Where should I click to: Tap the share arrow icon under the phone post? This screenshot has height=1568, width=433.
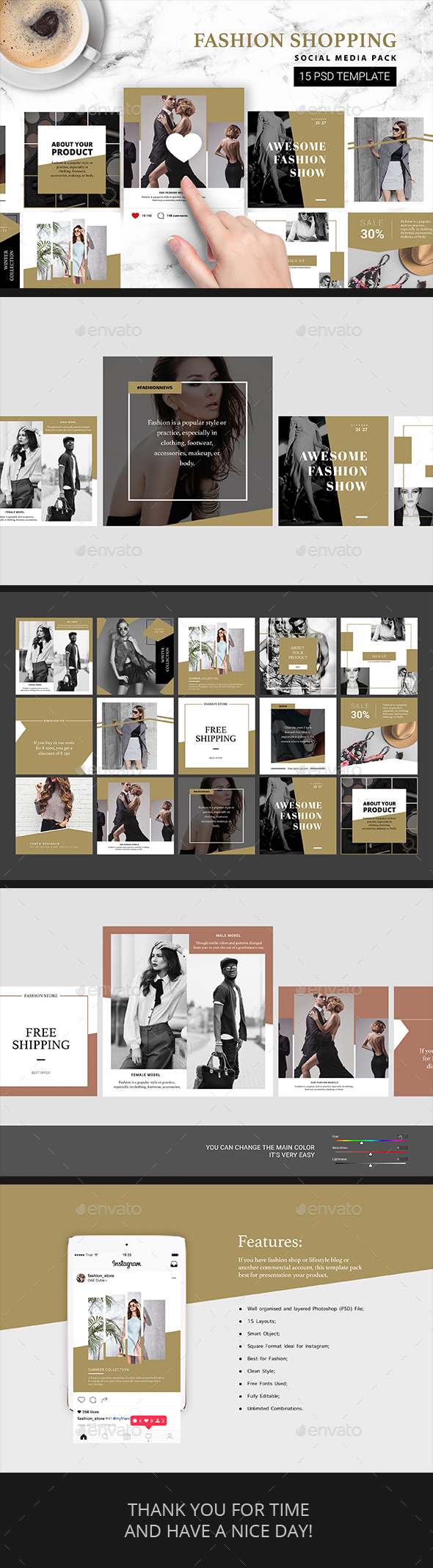click(104, 1400)
